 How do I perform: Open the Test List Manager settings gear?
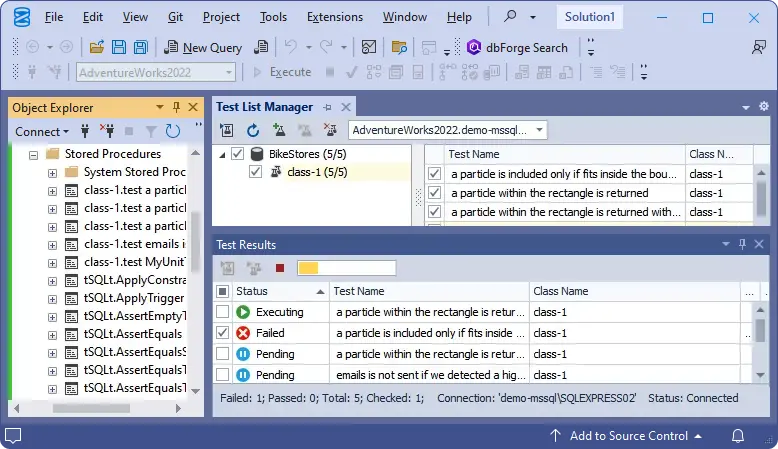[764, 107]
